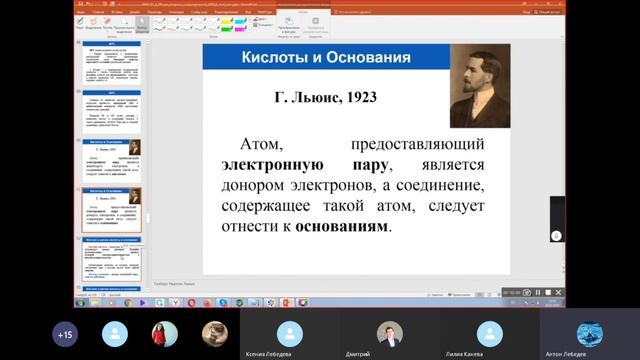Click the Общий доступ share button

547,12
